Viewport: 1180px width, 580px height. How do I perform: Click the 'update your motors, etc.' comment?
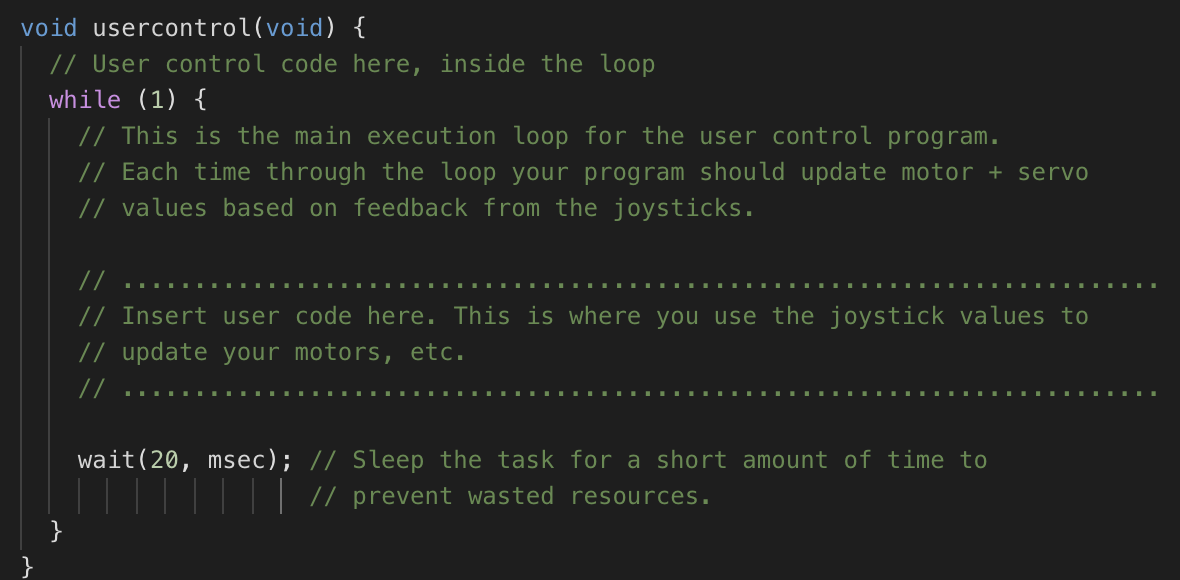(x=272, y=351)
